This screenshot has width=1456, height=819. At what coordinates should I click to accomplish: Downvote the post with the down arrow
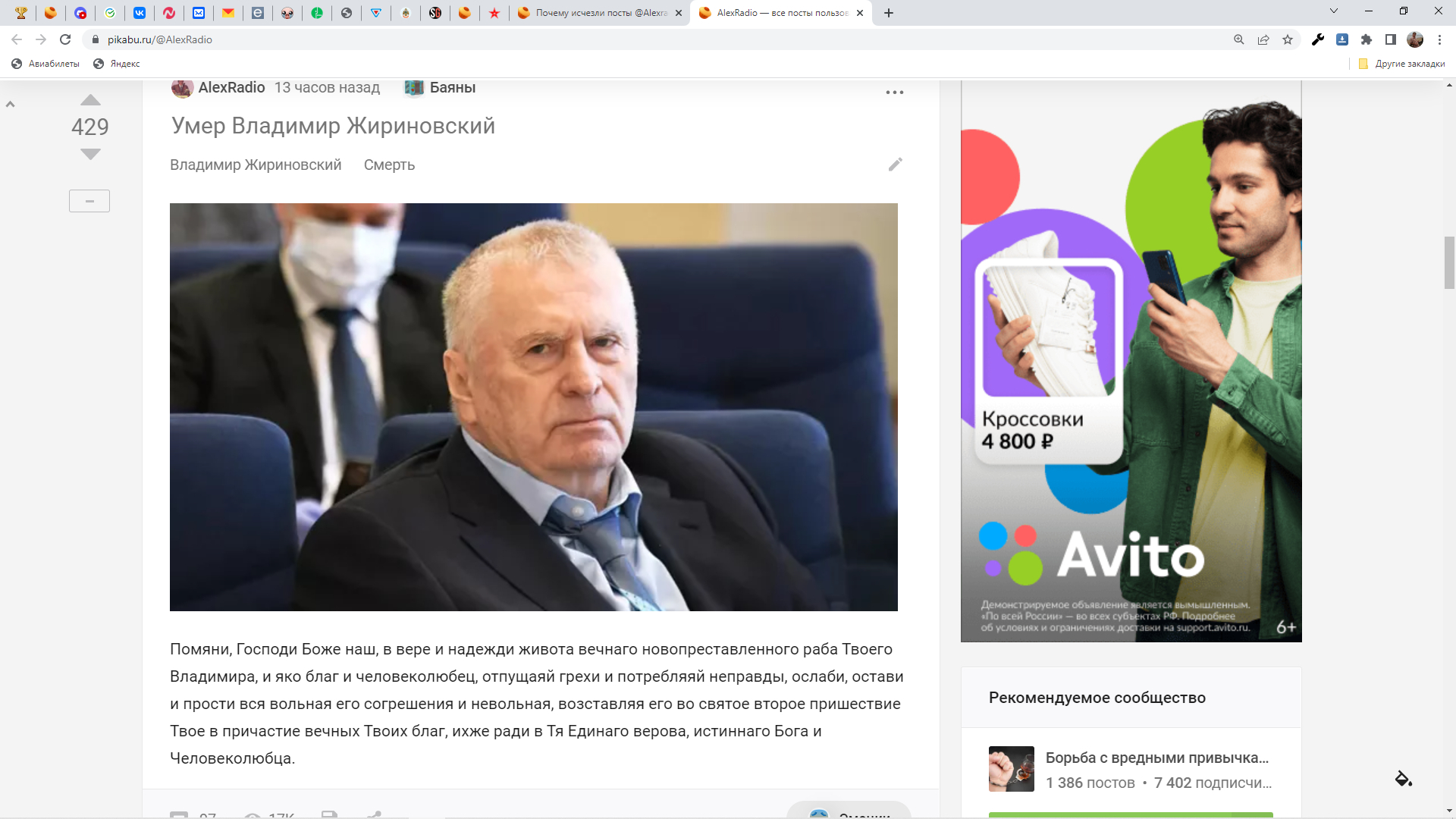[90, 155]
